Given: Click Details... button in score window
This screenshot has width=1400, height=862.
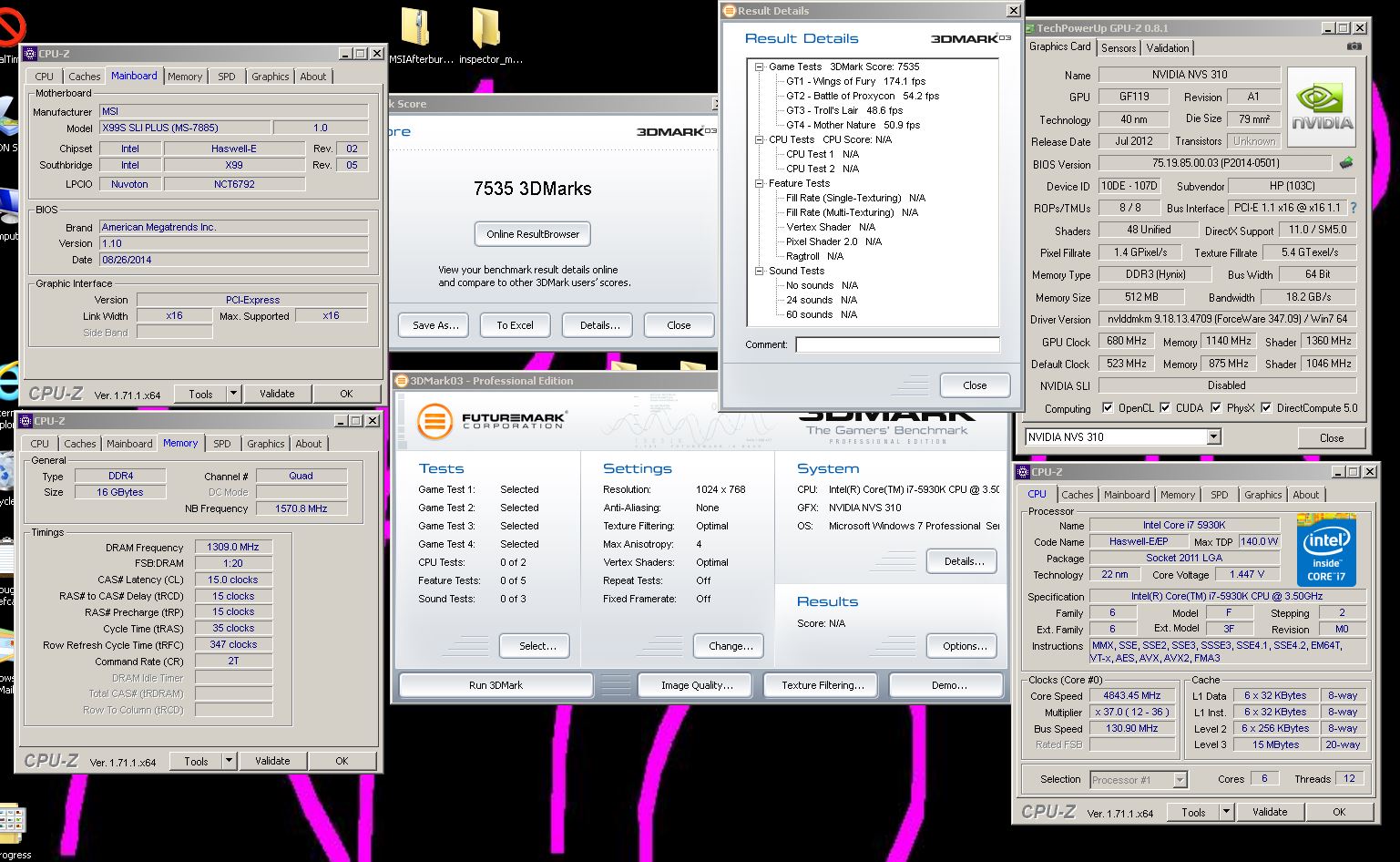Looking at the screenshot, I should point(599,325).
